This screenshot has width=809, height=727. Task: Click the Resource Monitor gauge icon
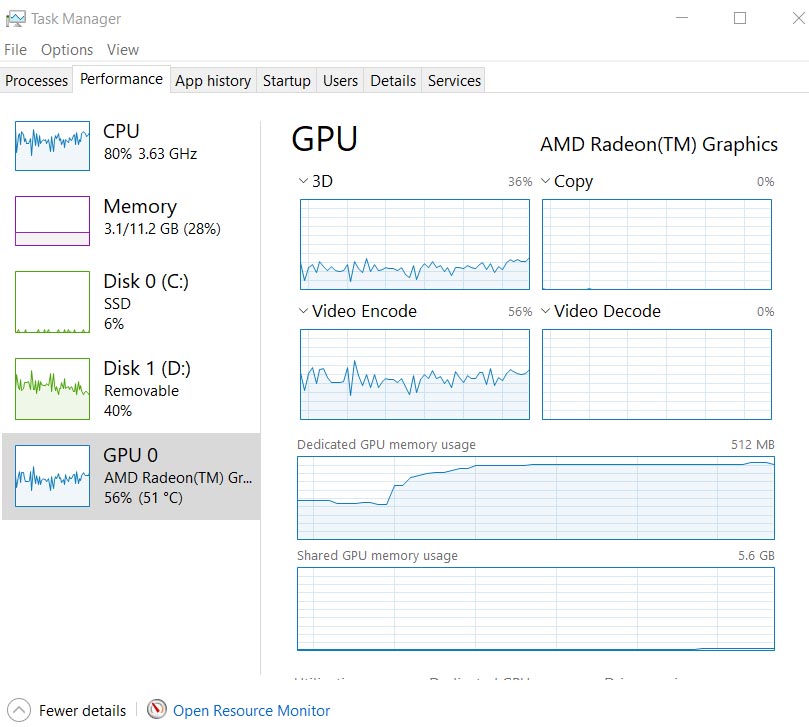[x=157, y=710]
